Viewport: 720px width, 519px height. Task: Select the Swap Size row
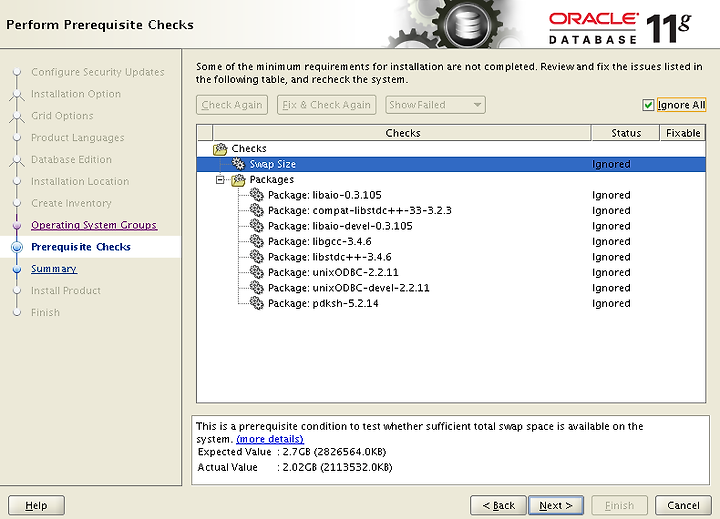[x=451, y=164]
